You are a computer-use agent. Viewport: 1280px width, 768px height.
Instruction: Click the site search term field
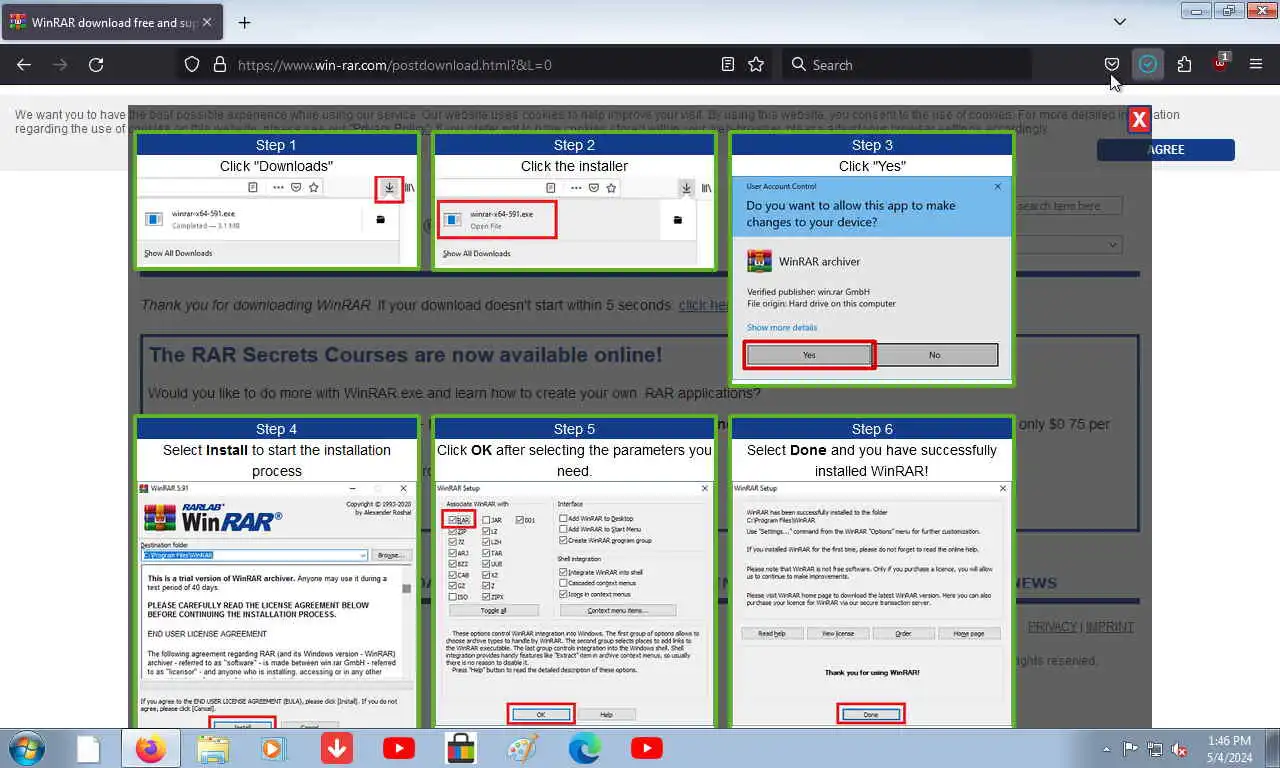click(1069, 206)
